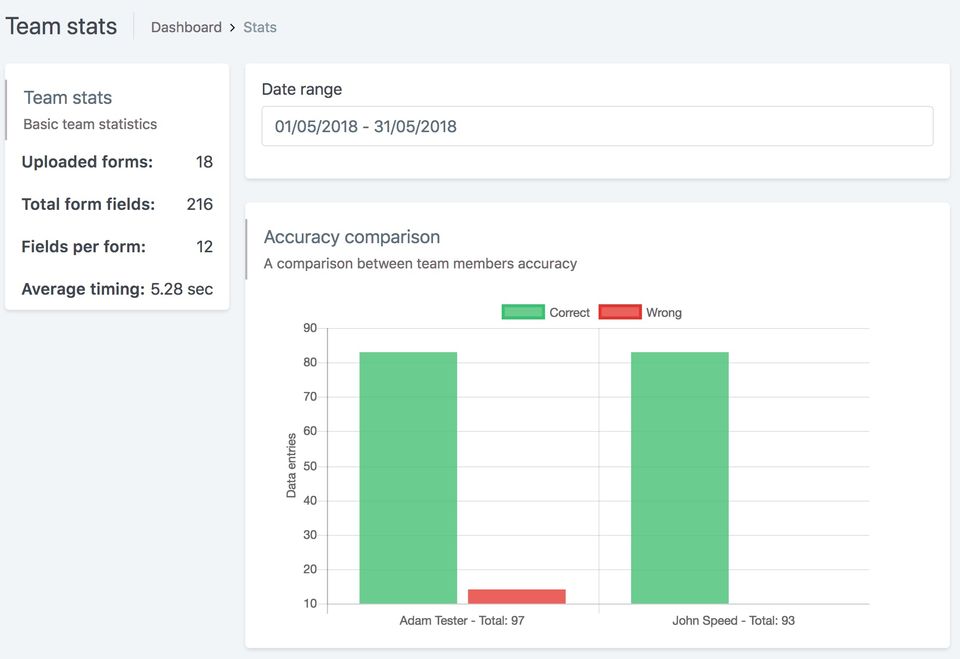The height and width of the screenshot is (659, 960).
Task: Click the 'Team stats' page heading
Action: [x=61, y=26]
